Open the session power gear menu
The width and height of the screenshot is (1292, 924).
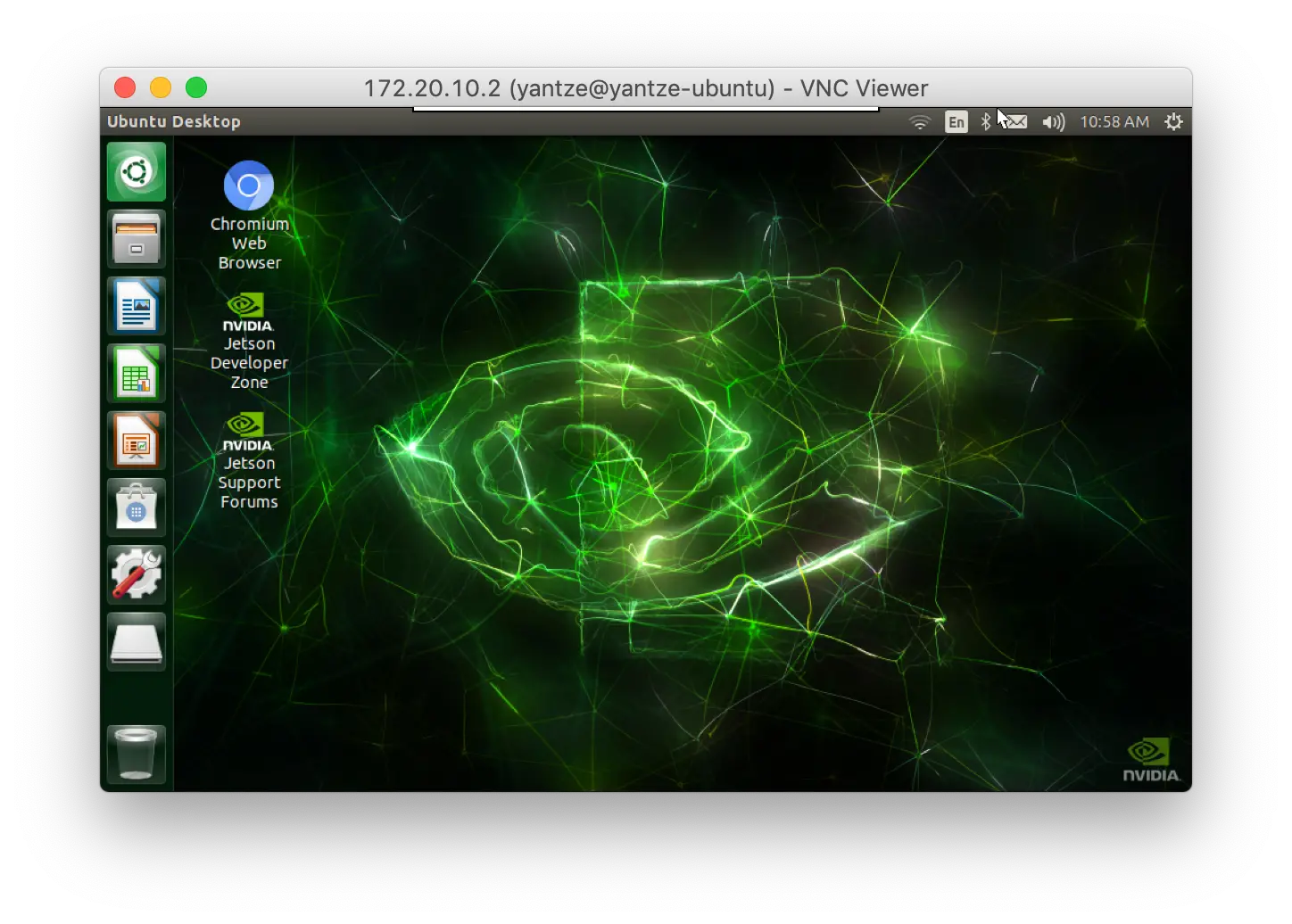coord(1173,122)
